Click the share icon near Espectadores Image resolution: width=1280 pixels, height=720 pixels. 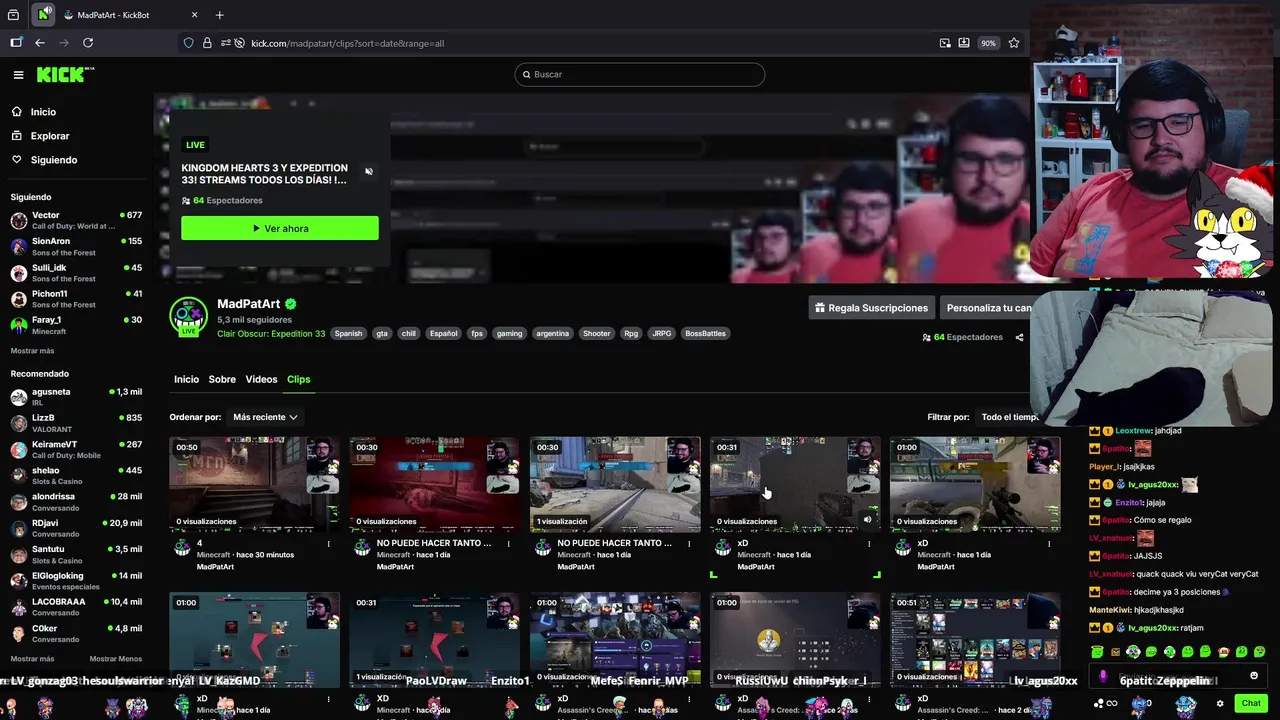1019,337
